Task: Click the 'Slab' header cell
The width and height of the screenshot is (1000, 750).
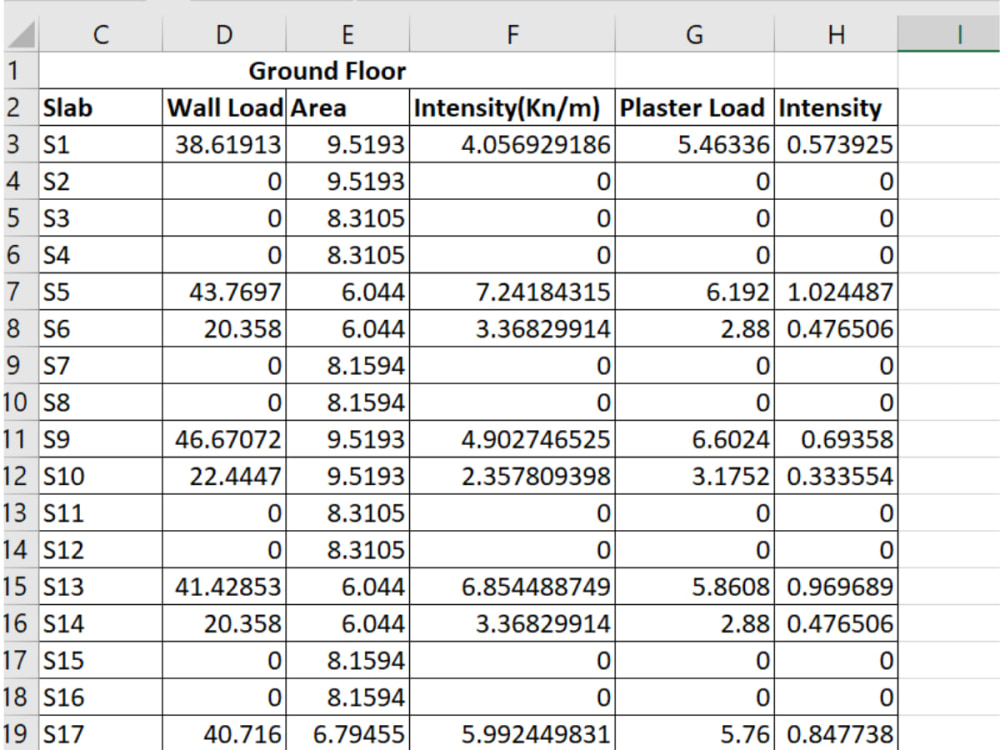Action: coord(101,108)
